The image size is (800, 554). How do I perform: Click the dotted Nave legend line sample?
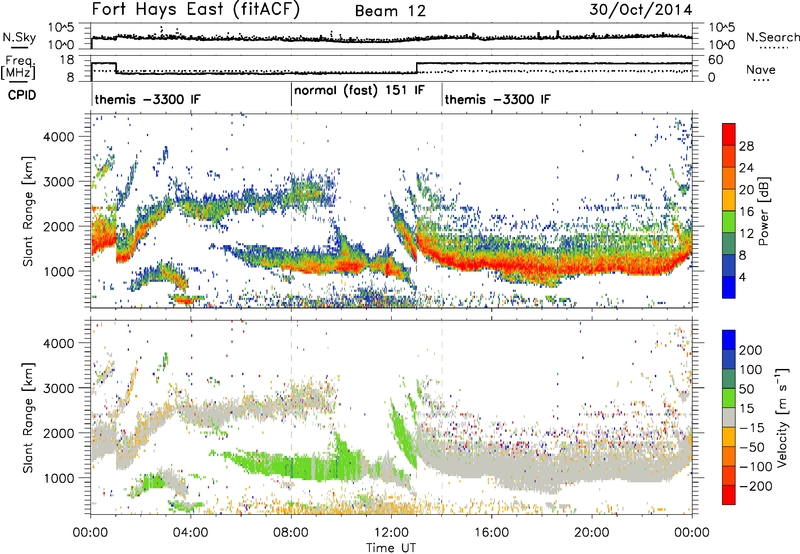pos(761,80)
